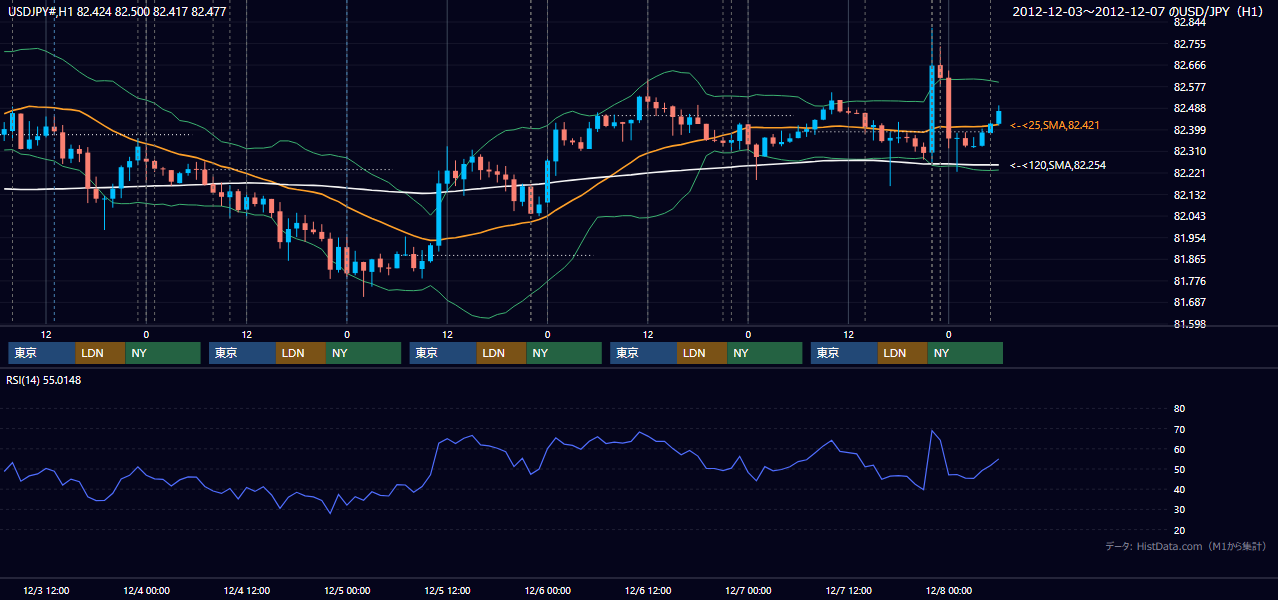Select the 12/7 00:00 time label
Viewport: 1278px width, 600px height.
point(748,590)
